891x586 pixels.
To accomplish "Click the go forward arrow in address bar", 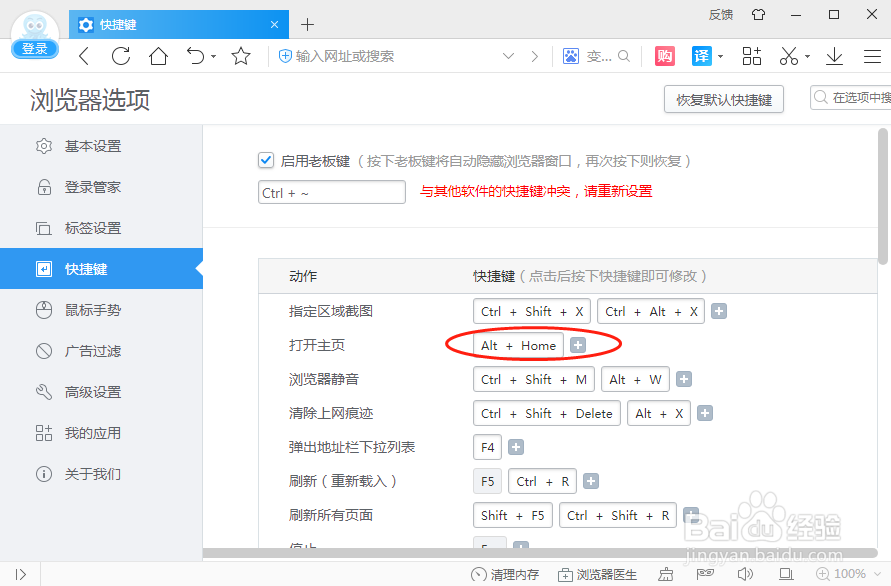I will click(534, 56).
